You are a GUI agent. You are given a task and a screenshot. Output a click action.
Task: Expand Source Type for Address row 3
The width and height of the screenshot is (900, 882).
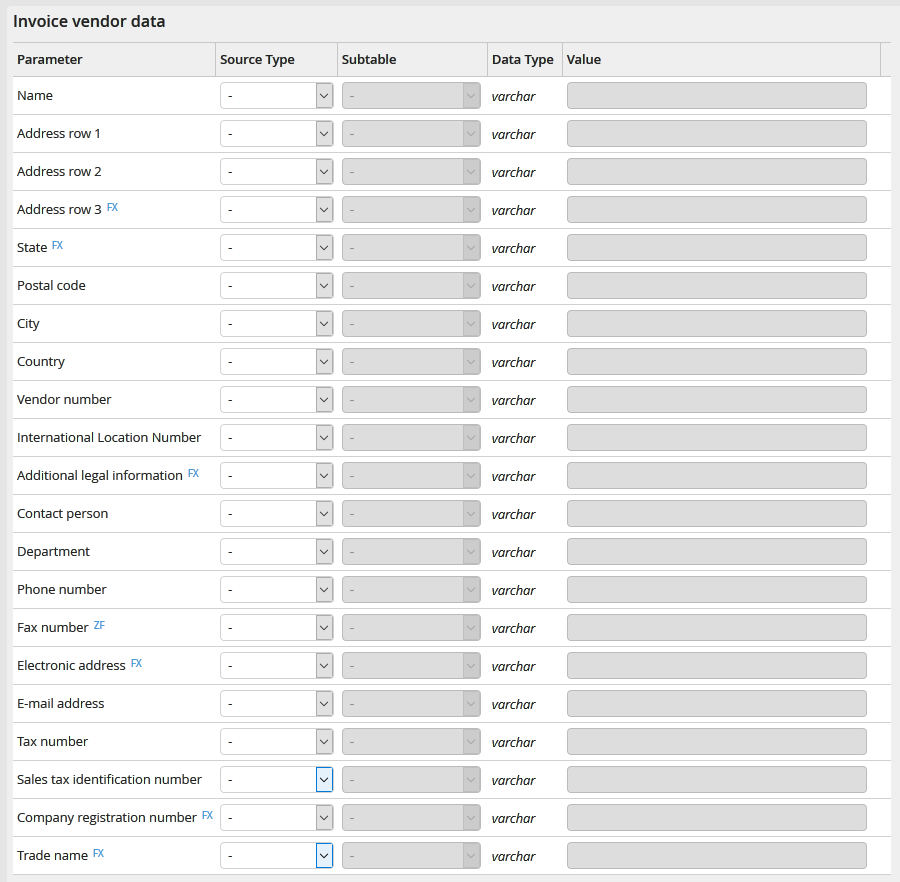point(277,209)
